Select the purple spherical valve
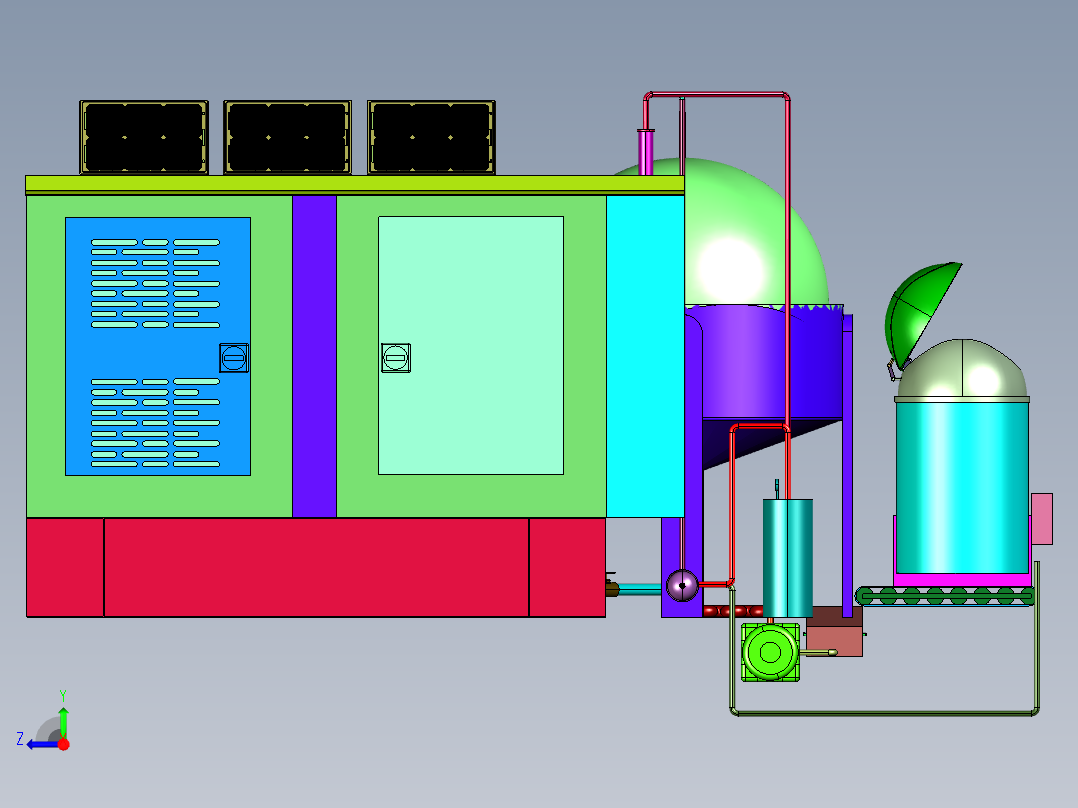1078x808 pixels. [682, 585]
